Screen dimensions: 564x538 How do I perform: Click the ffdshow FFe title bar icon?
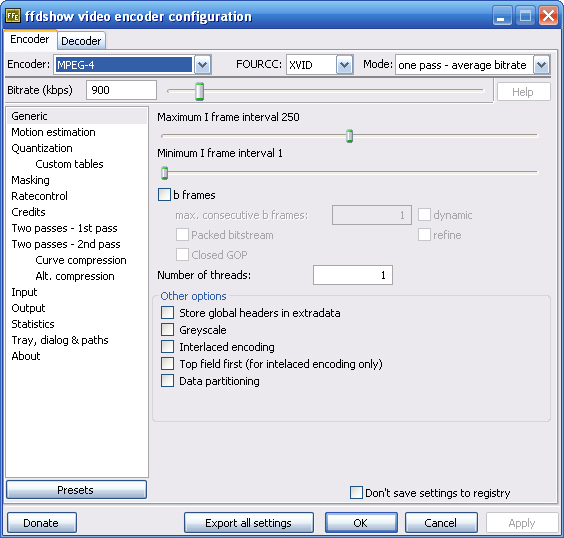tap(13, 16)
